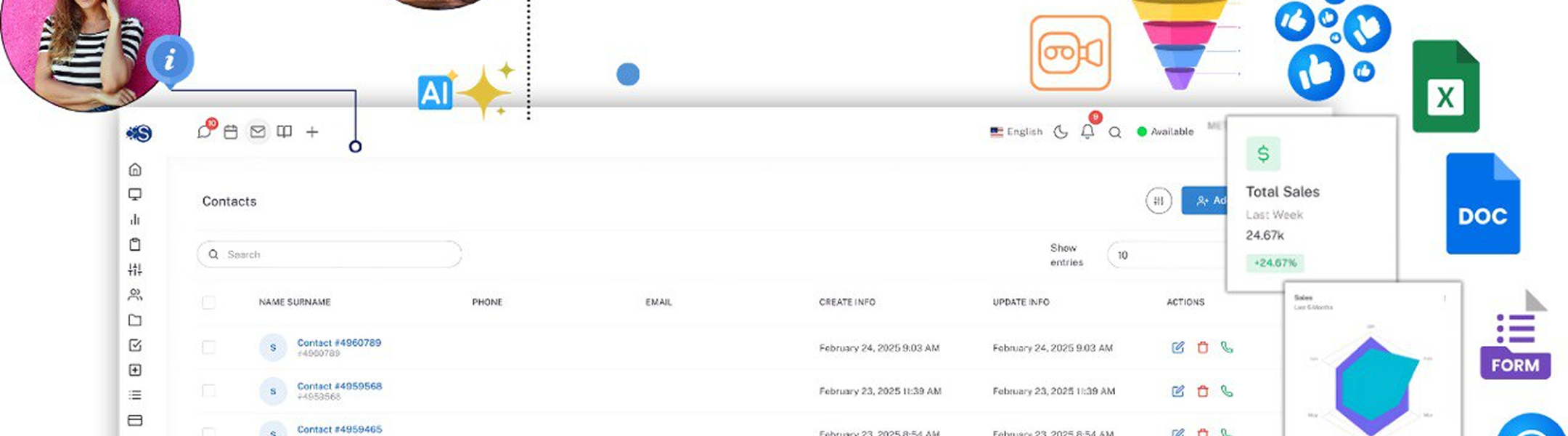Open the Show entries dropdown showing 10

click(1166, 255)
